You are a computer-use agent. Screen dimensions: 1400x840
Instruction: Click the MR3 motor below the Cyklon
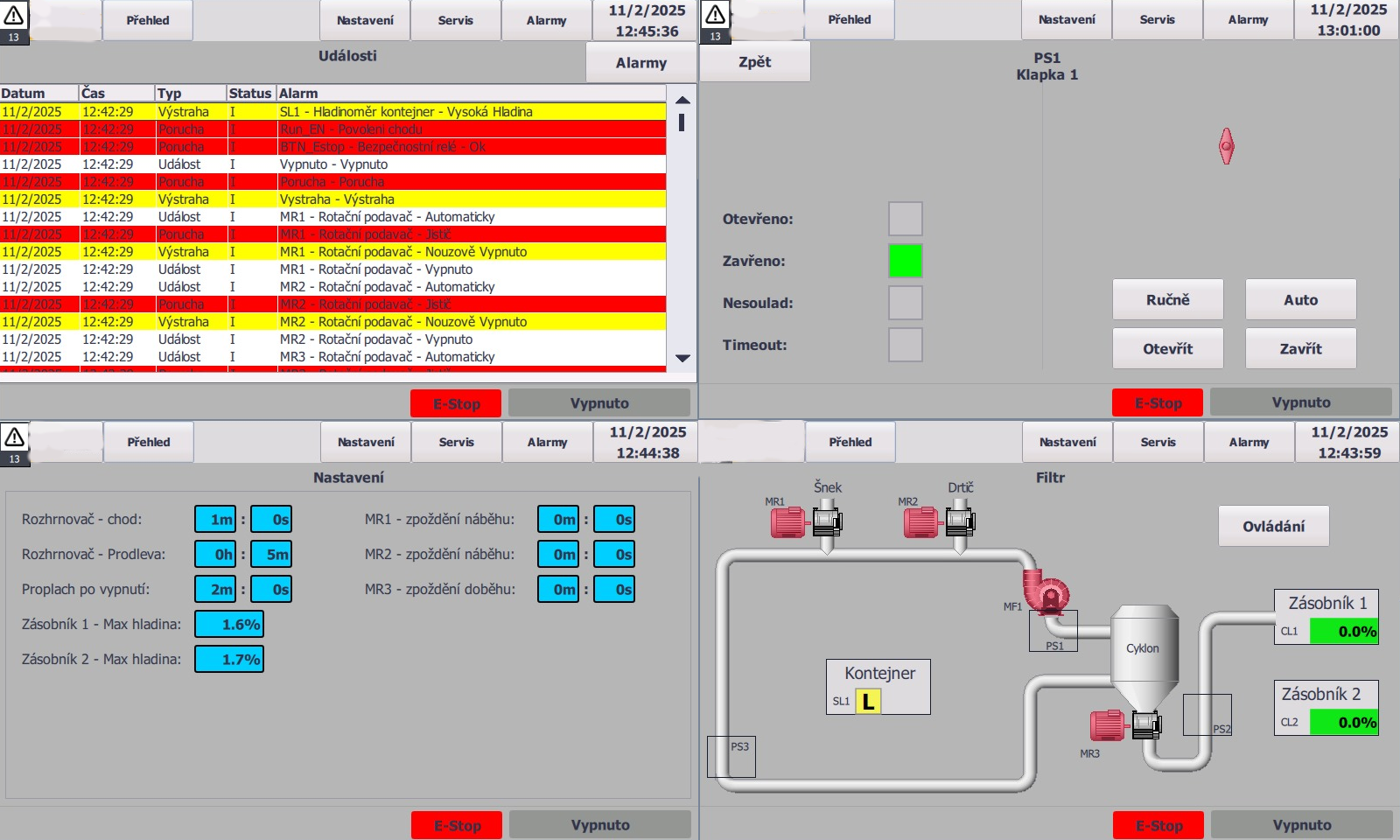1107,725
